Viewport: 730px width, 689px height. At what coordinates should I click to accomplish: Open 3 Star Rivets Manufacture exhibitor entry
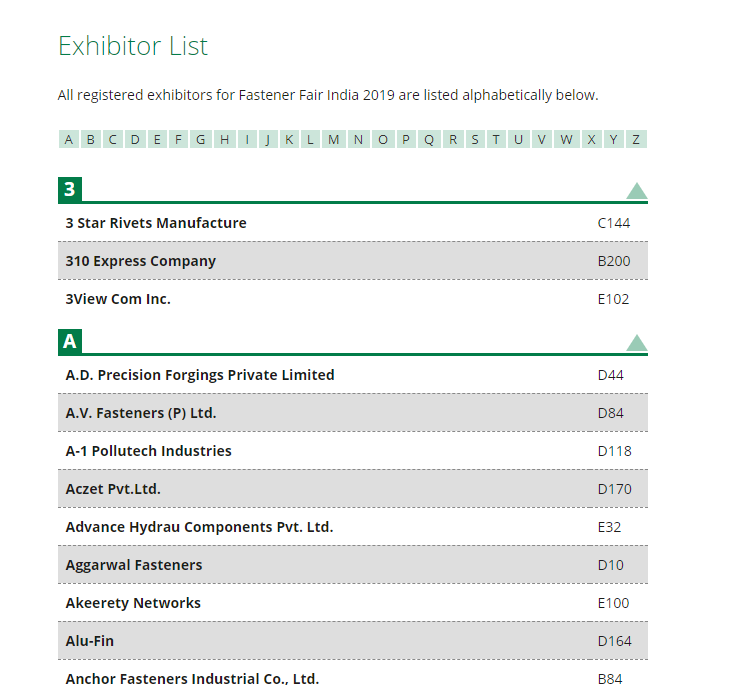tap(156, 223)
